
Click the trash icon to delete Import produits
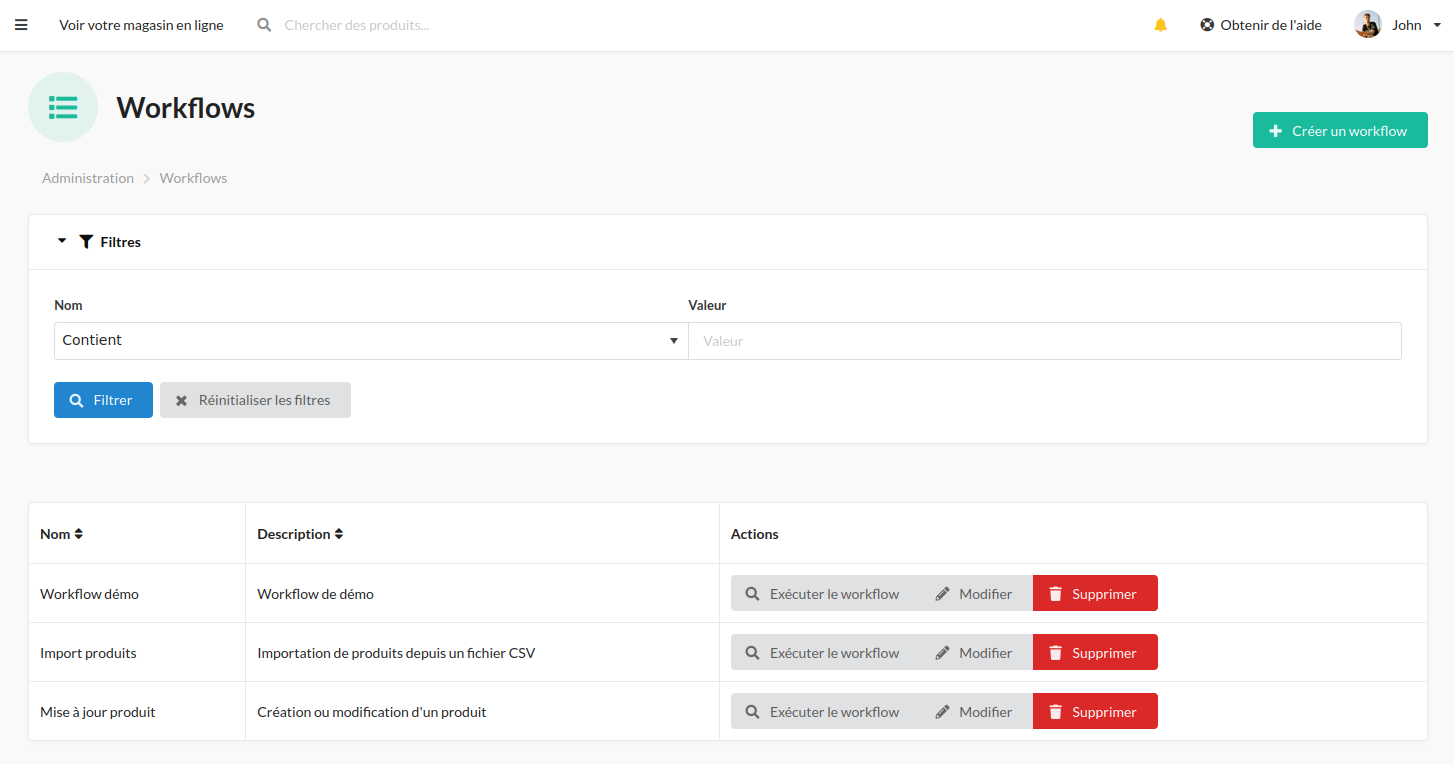coord(1056,652)
